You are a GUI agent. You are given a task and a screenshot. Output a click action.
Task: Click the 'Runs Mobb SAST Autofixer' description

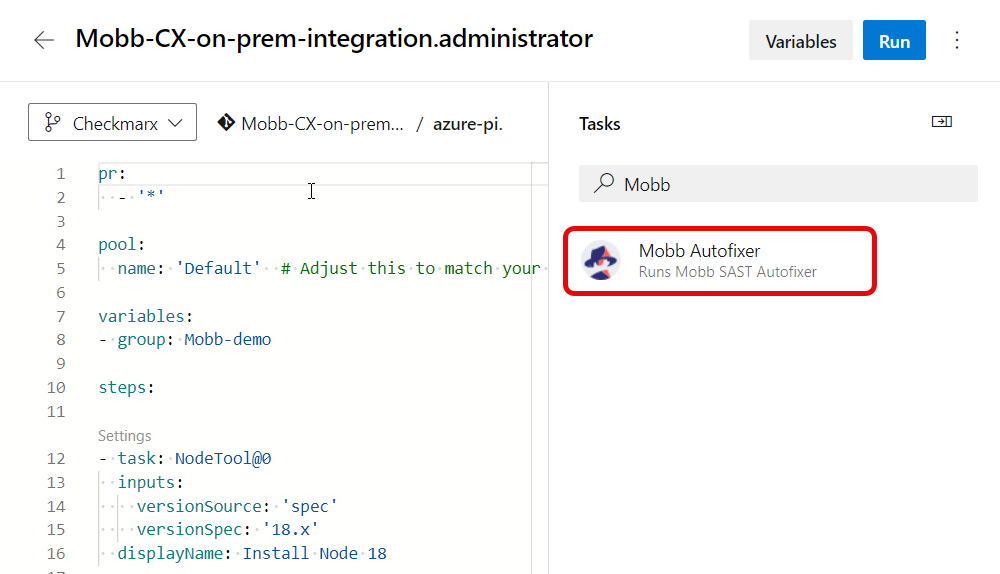coord(727,272)
